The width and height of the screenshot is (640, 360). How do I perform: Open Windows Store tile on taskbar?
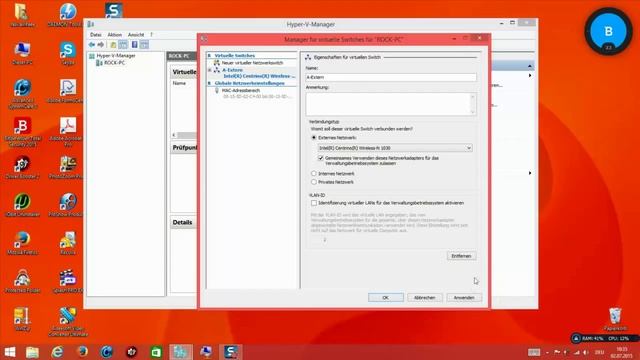pyautogui.click(x=156, y=352)
